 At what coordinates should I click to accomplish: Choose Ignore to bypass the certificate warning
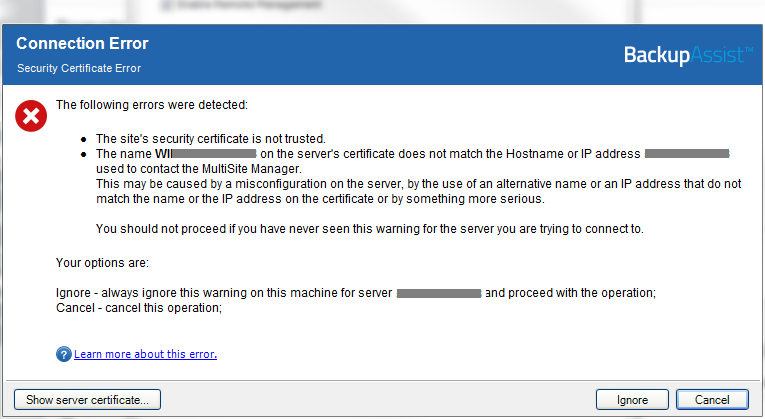632,400
